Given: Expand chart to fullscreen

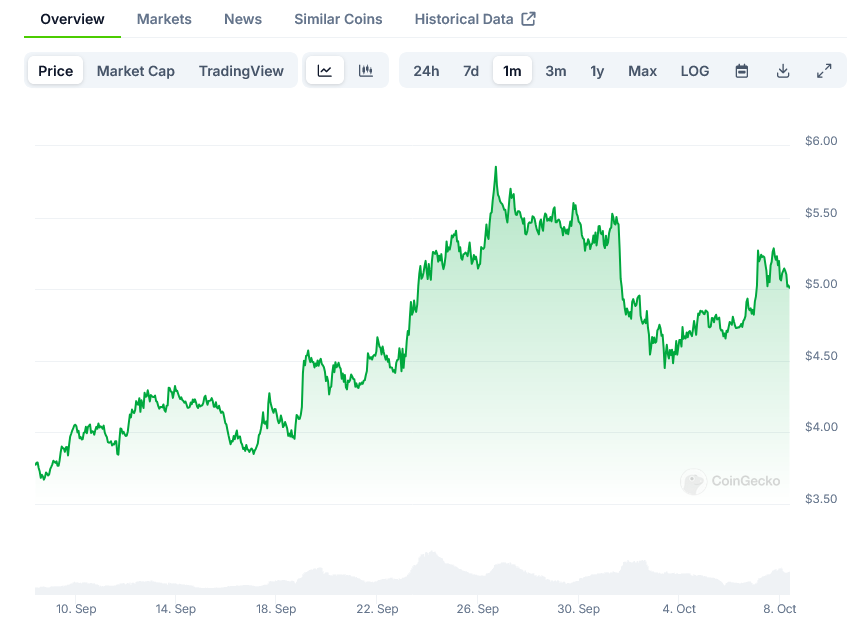Looking at the screenshot, I should pyautogui.click(x=824, y=71).
